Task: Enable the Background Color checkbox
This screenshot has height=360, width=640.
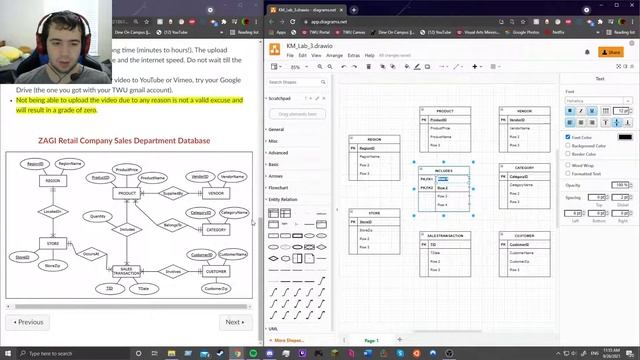Action: pos(568,145)
